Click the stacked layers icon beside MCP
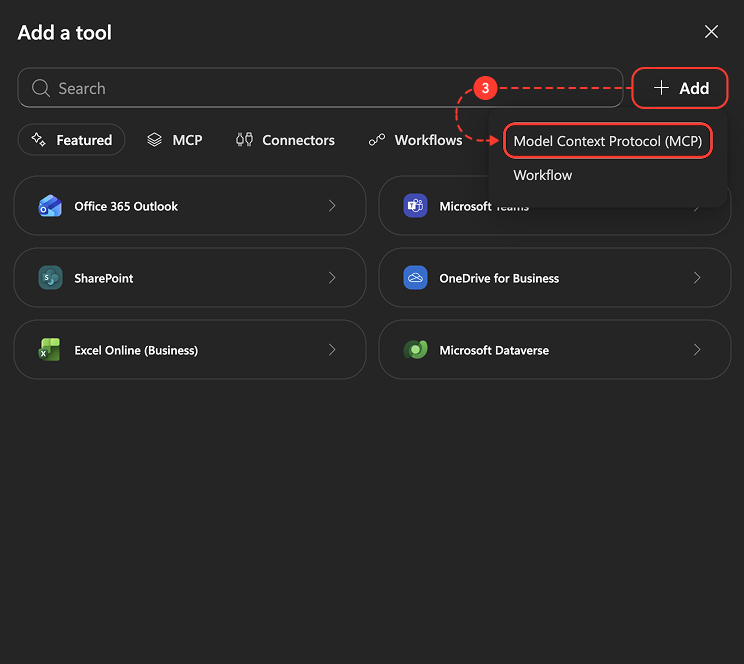This screenshot has height=664, width=744. pos(154,140)
